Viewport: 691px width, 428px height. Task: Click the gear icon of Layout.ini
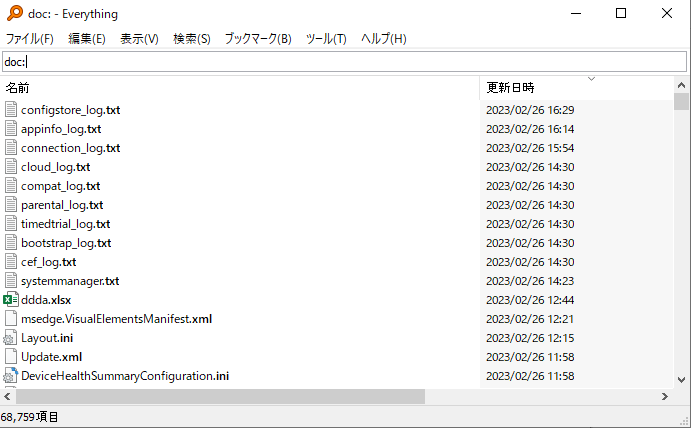point(10,338)
